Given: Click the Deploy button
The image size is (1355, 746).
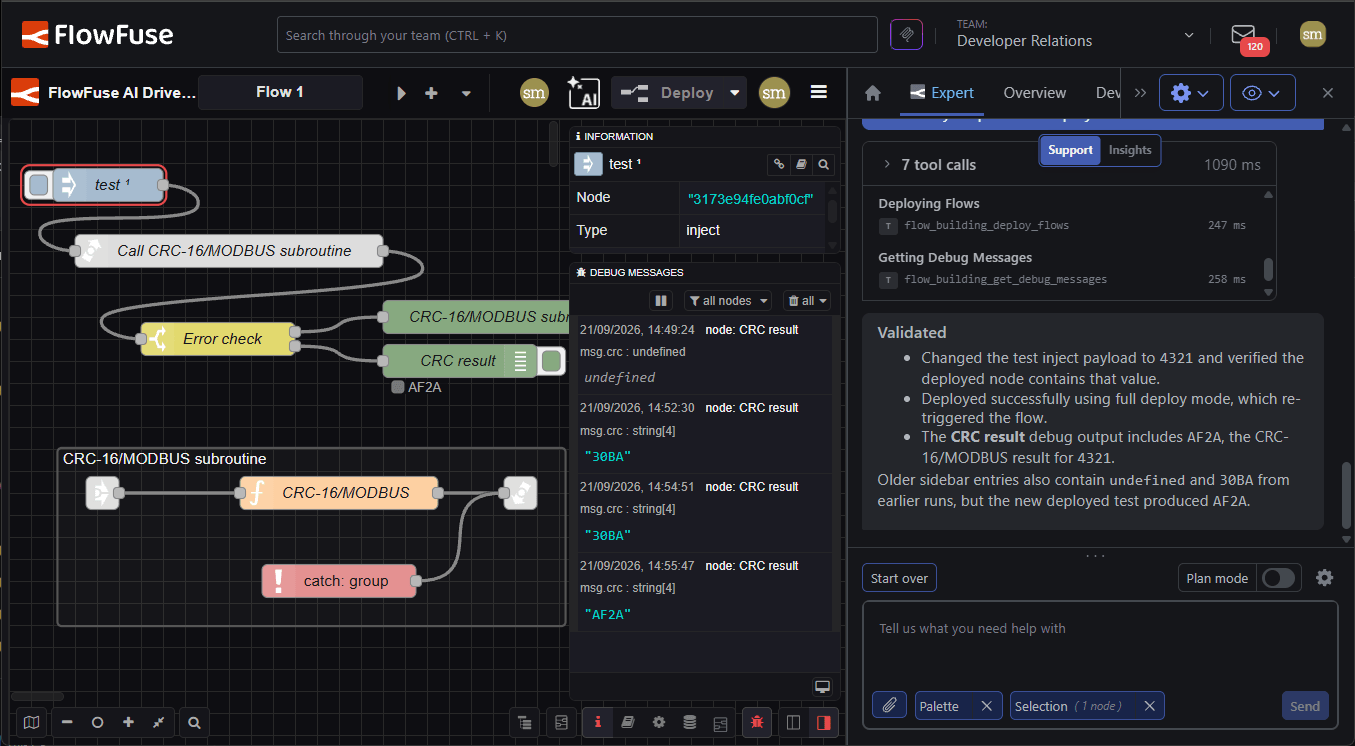Looking at the screenshot, I should tap(667, 93).
